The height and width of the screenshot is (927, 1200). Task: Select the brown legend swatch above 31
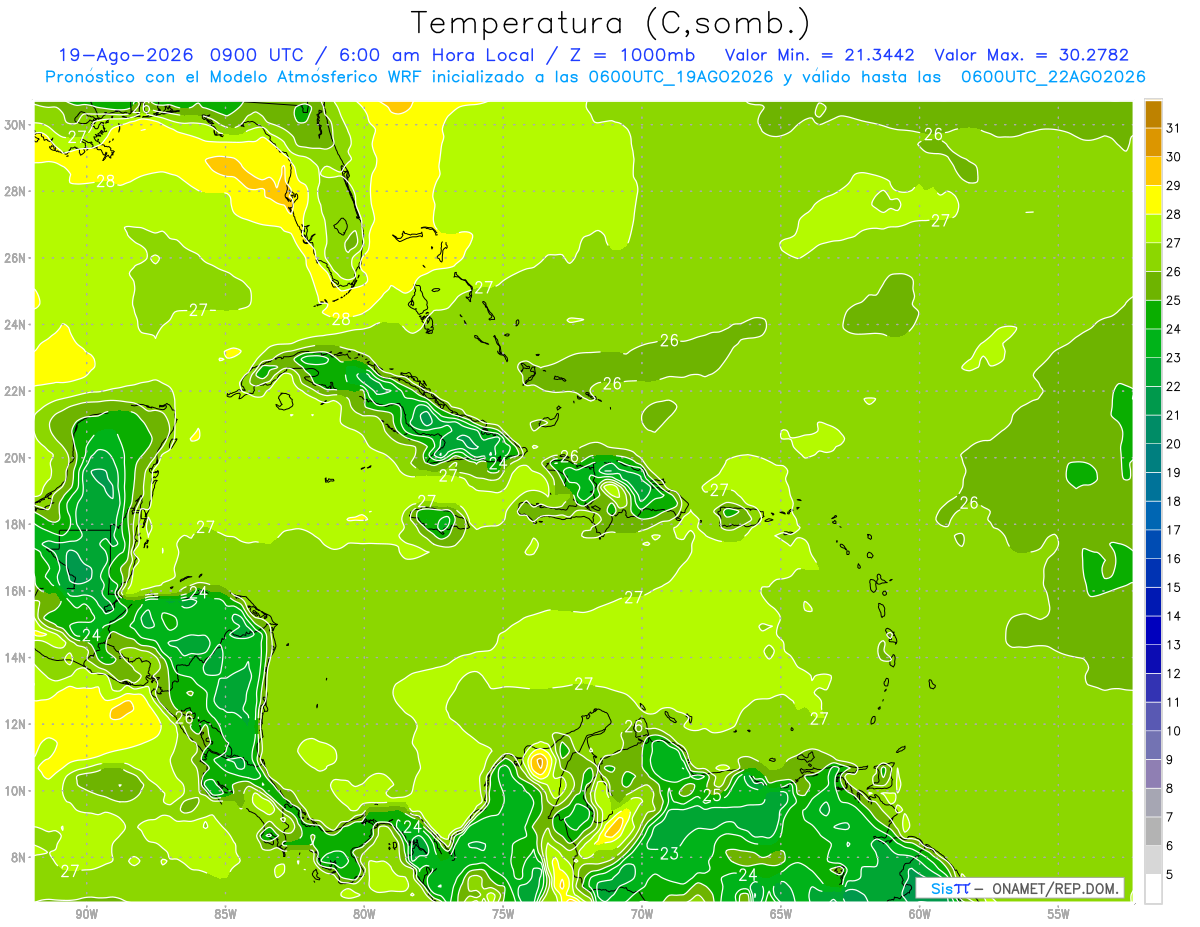click(x=1153, y=114)
